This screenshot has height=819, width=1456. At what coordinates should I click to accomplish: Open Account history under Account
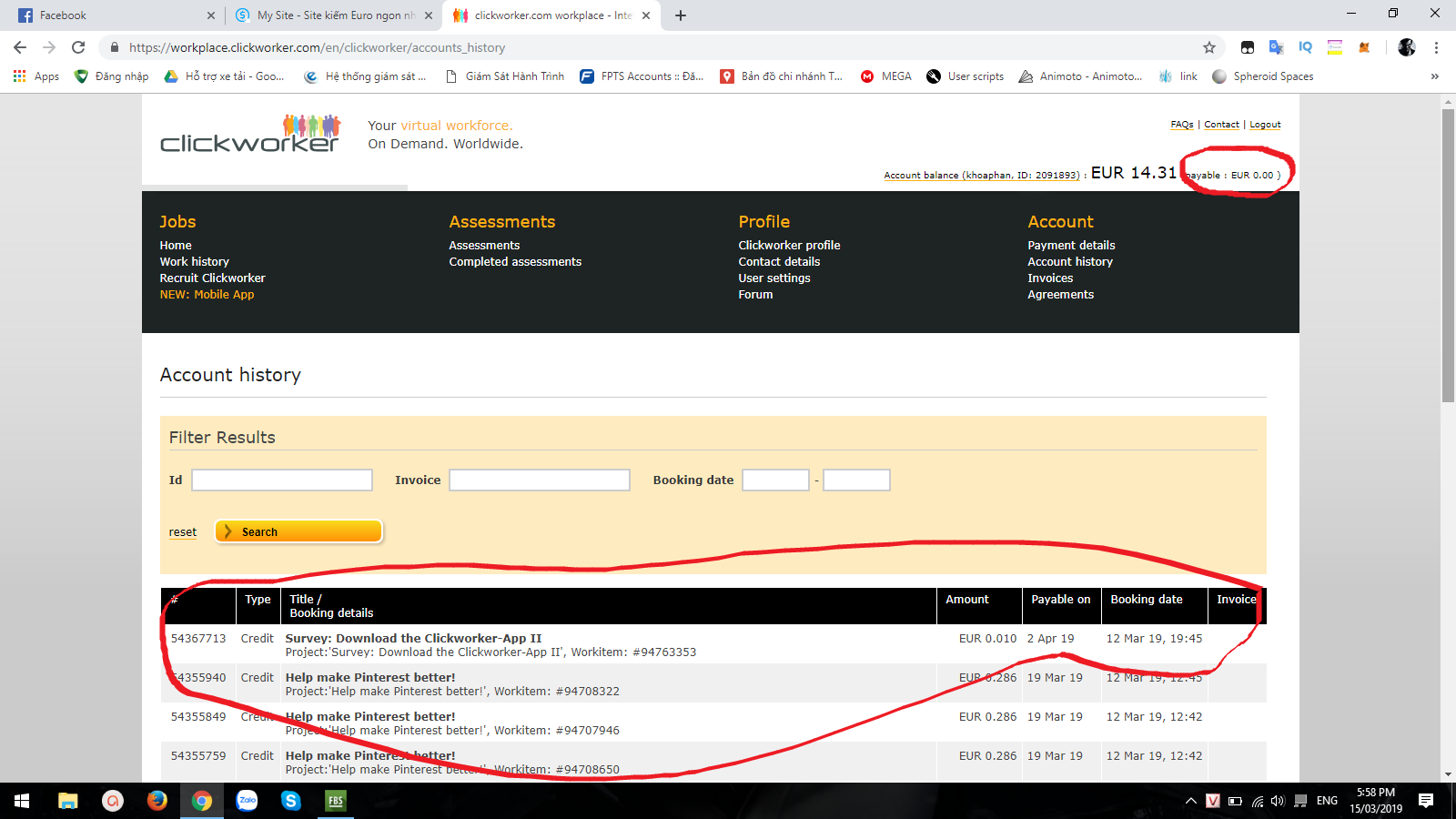coord(1070,262)
